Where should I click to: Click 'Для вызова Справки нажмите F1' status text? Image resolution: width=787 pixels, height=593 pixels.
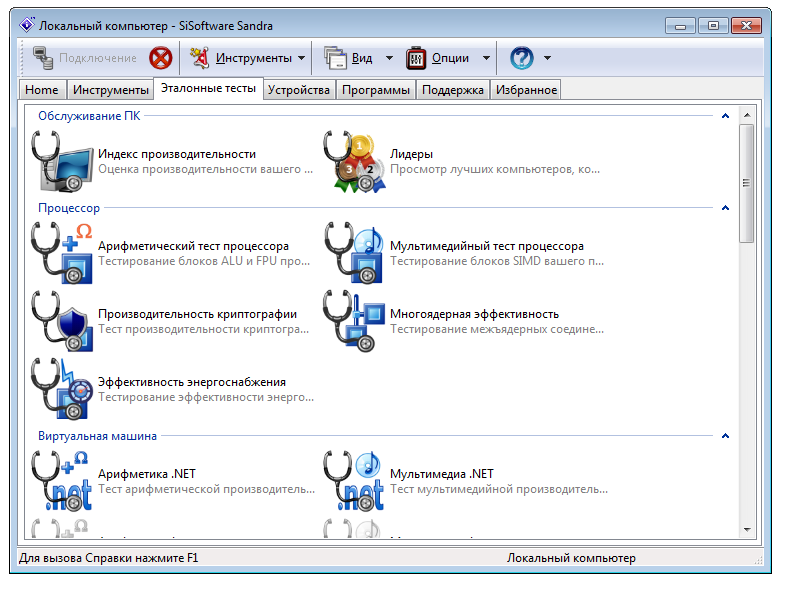[108, 558]
